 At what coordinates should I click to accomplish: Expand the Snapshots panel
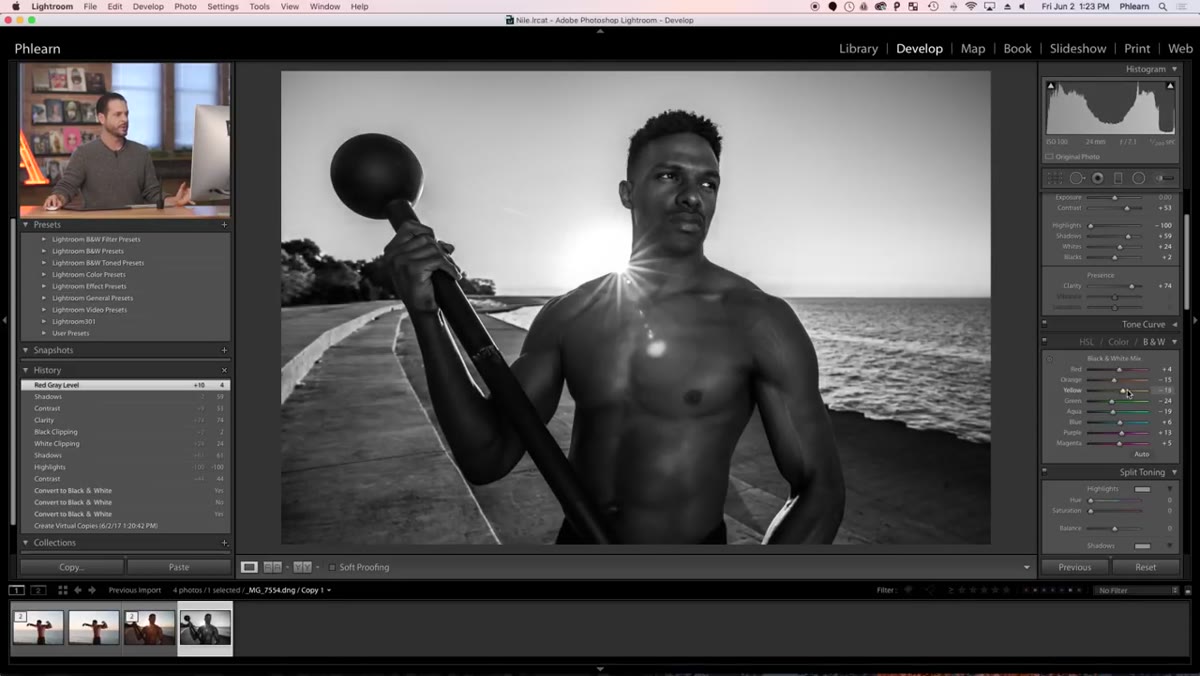tap(26, 350)
